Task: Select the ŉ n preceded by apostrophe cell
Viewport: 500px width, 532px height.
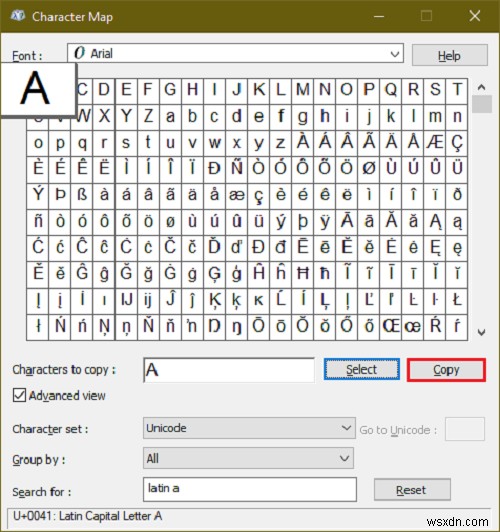Action: point(192,326)
